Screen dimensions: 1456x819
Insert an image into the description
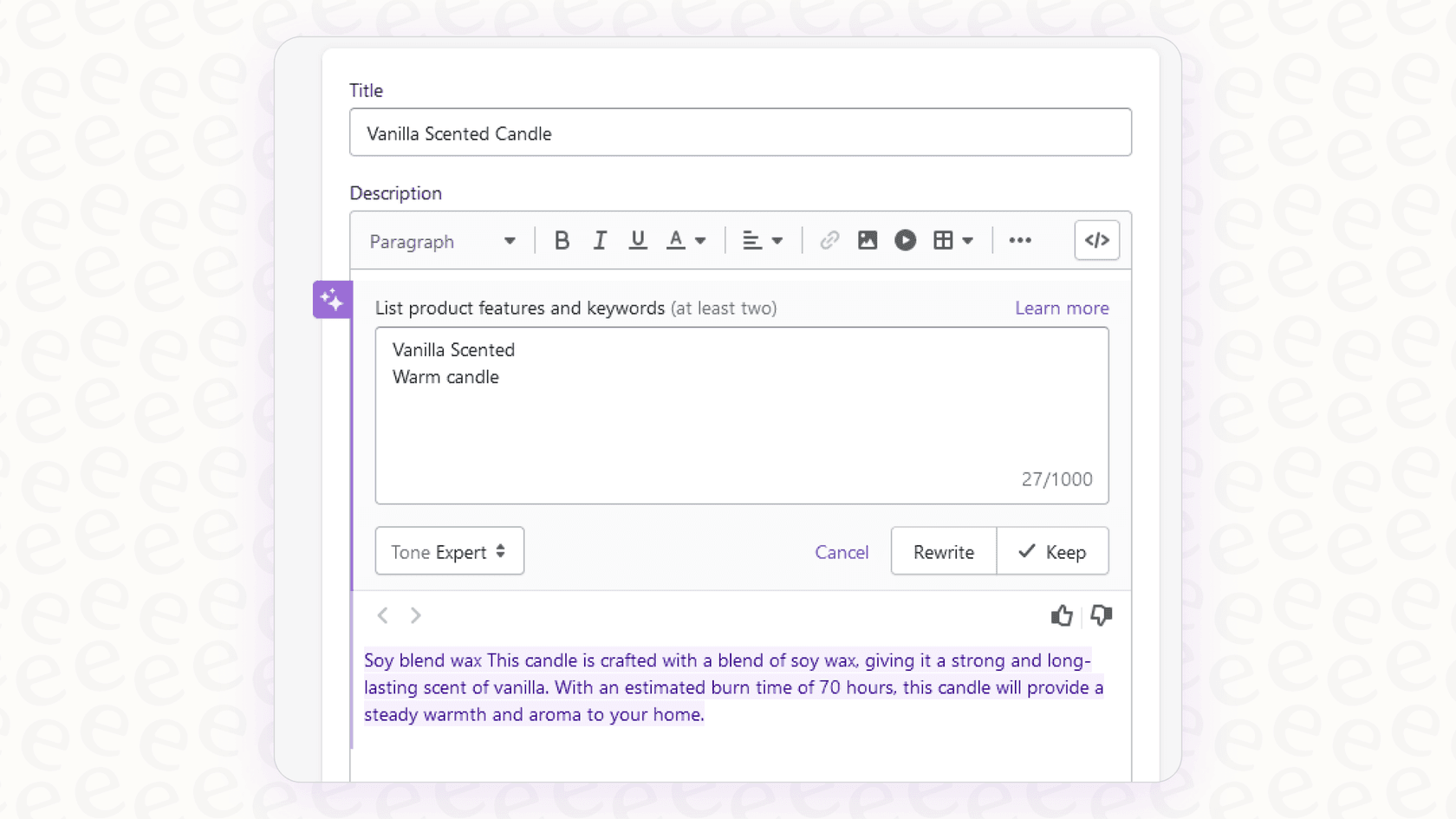[x=867, y=240]
